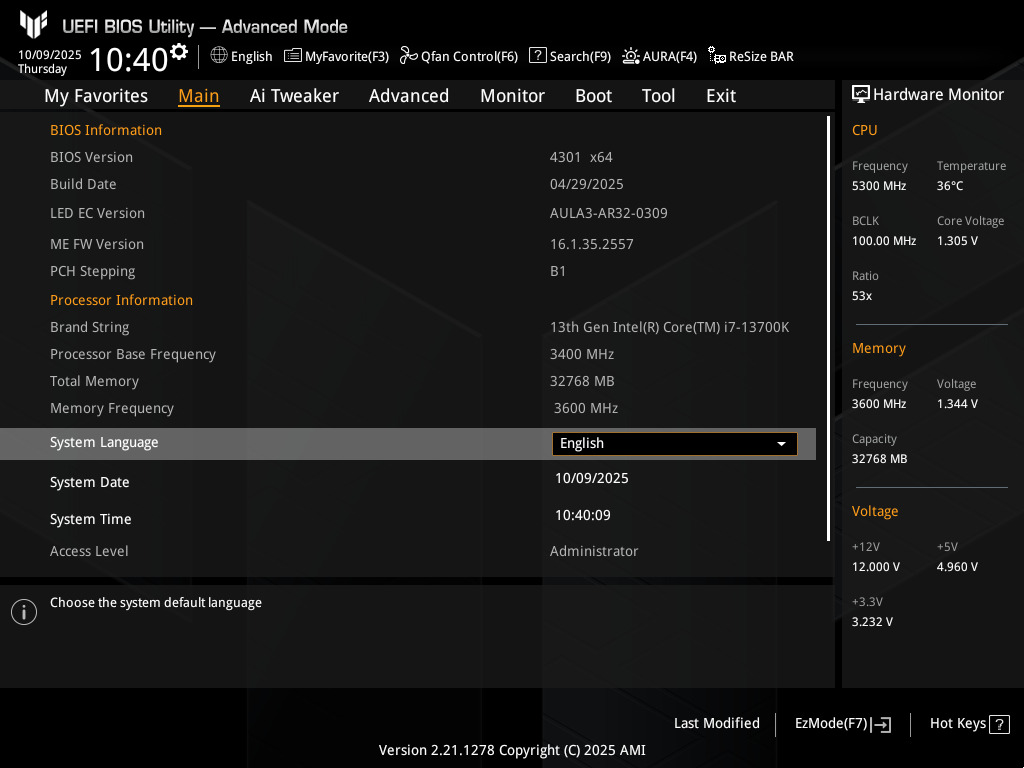This screenshot has width=1024, height=768.
Task: Click Total Memory label in main panel
Action: click(x=94, y=381)
